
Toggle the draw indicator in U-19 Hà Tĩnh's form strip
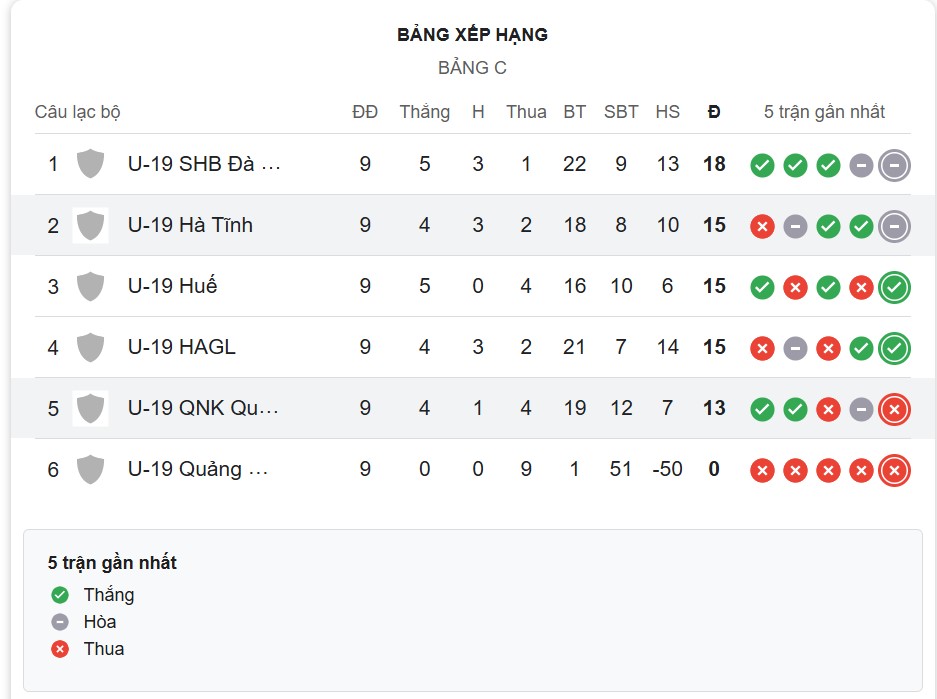point(794,226)
